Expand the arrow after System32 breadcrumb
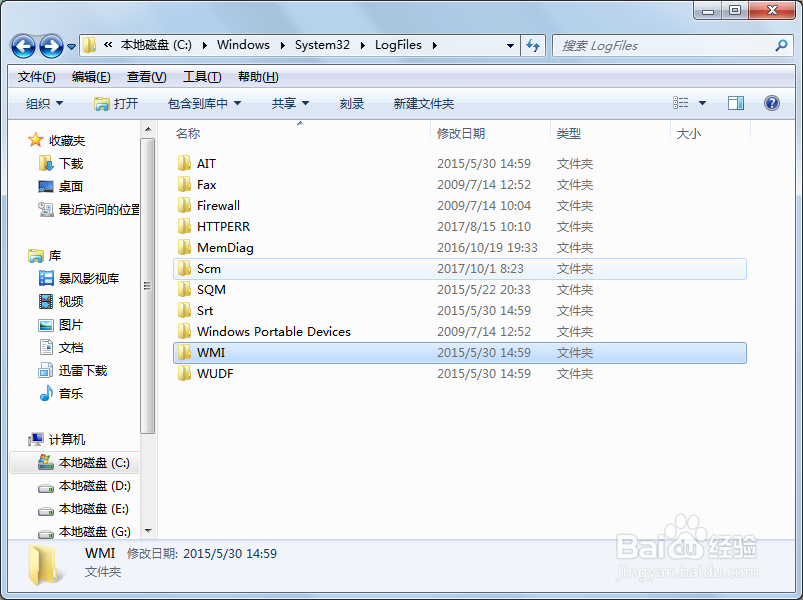Screen dimensions: 803x600 click(363, 46)
